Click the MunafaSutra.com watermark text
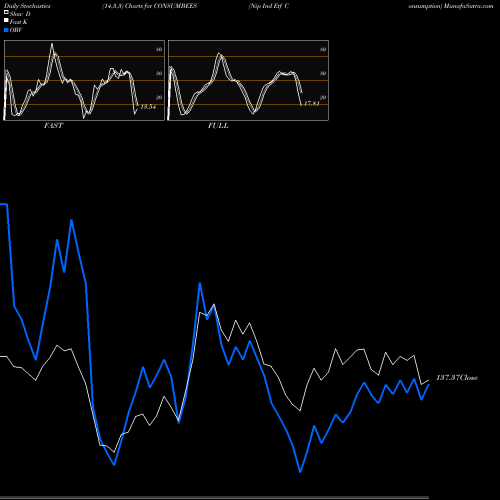The image size is (500, 500). (468, 6)
